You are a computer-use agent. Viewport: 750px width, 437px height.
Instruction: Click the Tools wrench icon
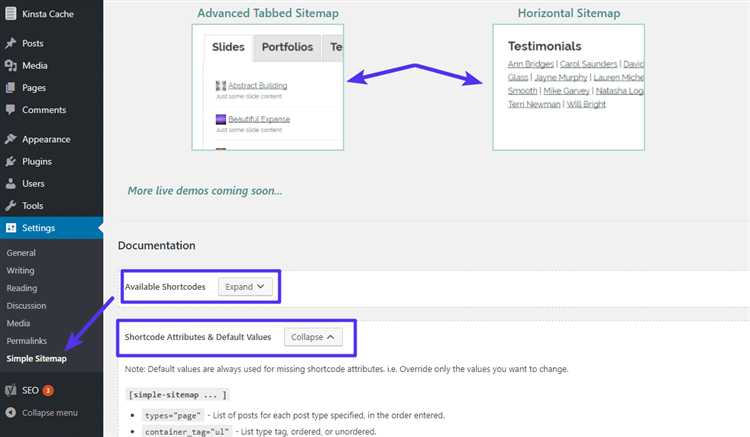11,206
